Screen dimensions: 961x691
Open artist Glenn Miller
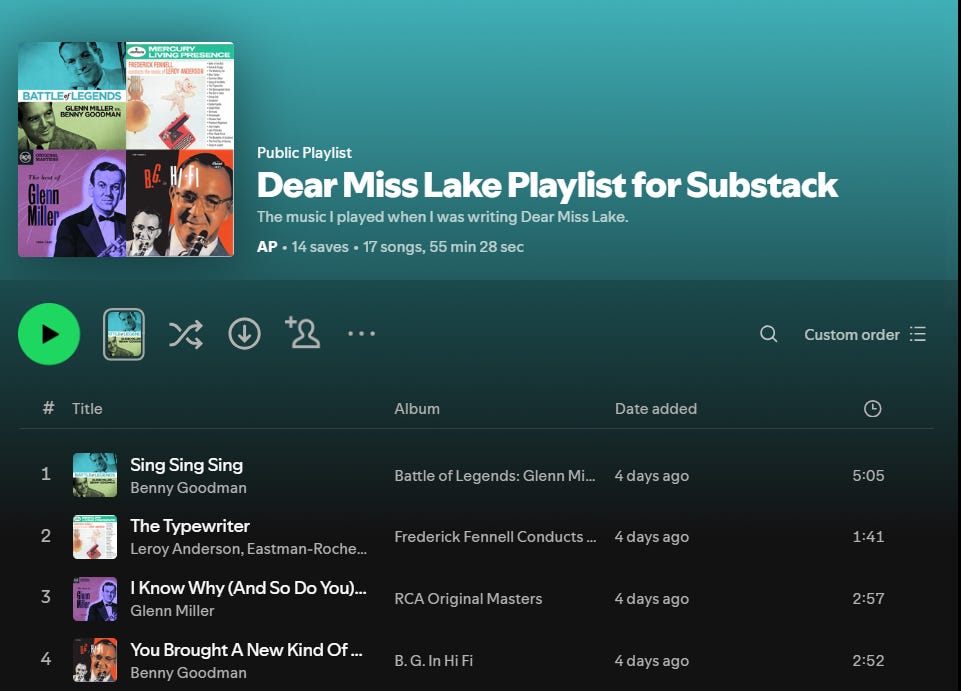click(x=172, y=611)
